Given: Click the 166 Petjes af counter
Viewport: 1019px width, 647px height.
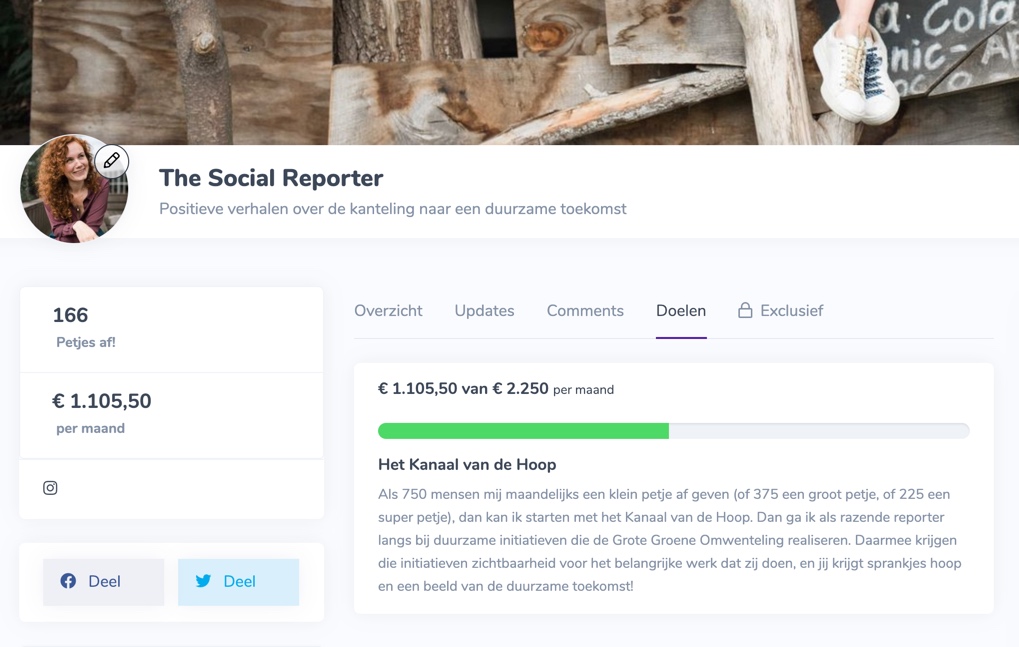Looking at the screenshot, I should coord(84,327).
